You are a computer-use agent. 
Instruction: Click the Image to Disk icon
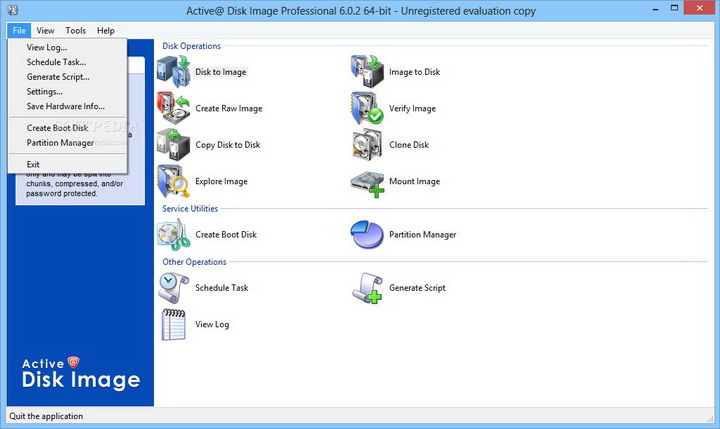pos(367,72)
